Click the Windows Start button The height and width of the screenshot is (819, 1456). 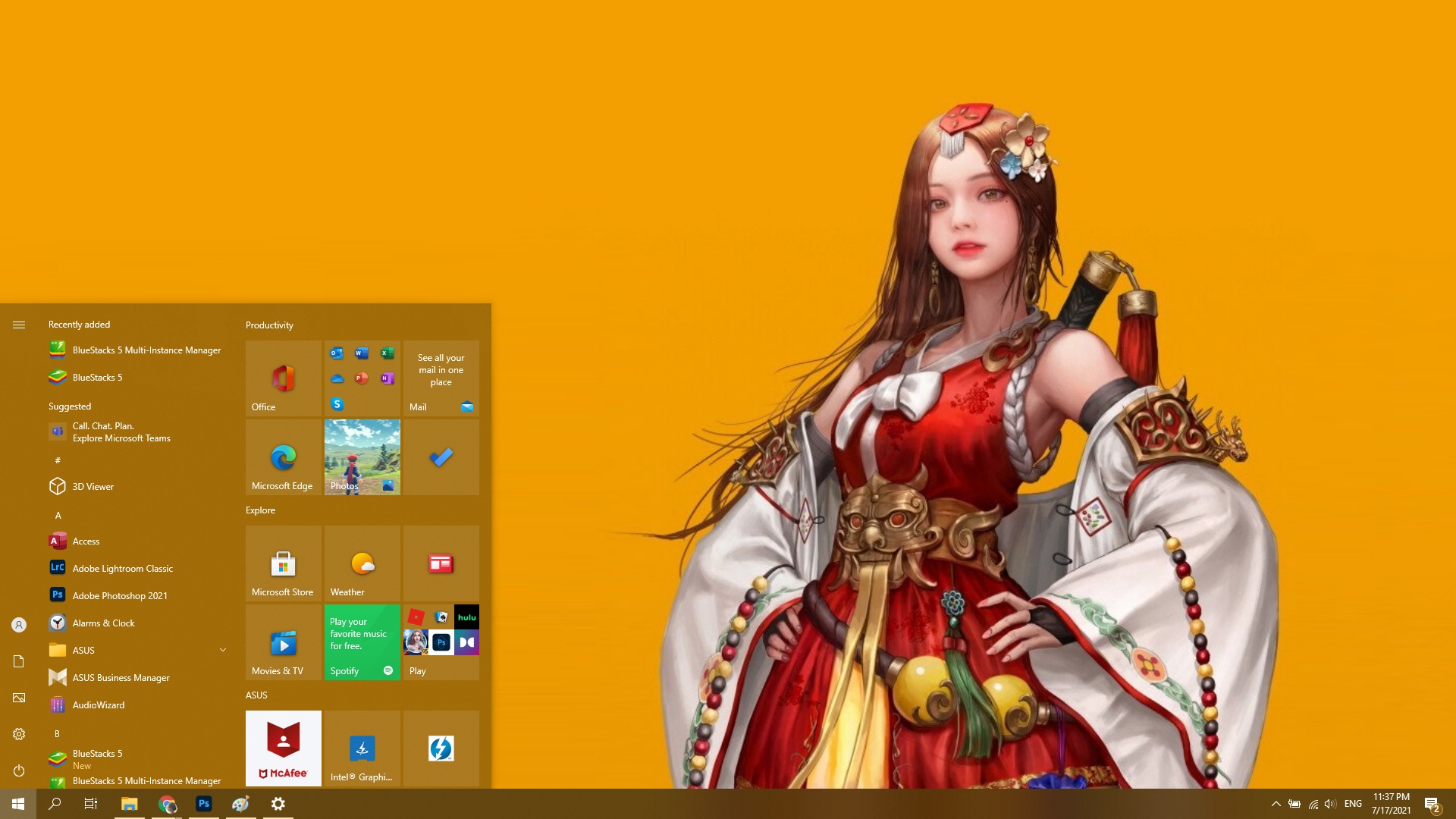click(18, 804)
